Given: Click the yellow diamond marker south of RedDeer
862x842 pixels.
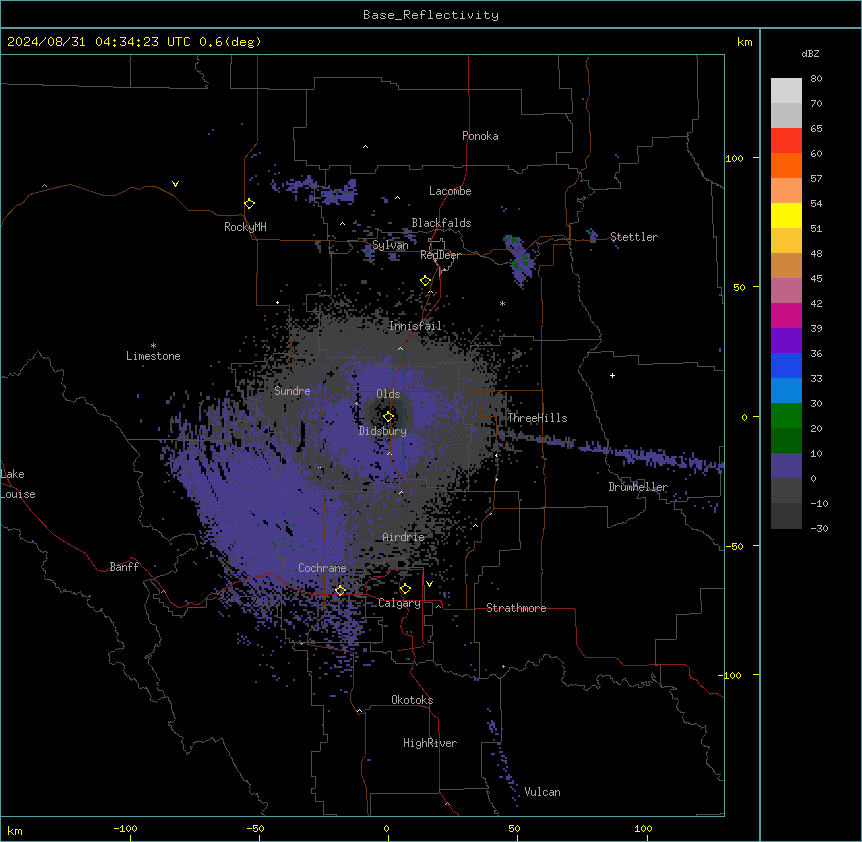Looking at the screenshot, I should tap(426, 281).
